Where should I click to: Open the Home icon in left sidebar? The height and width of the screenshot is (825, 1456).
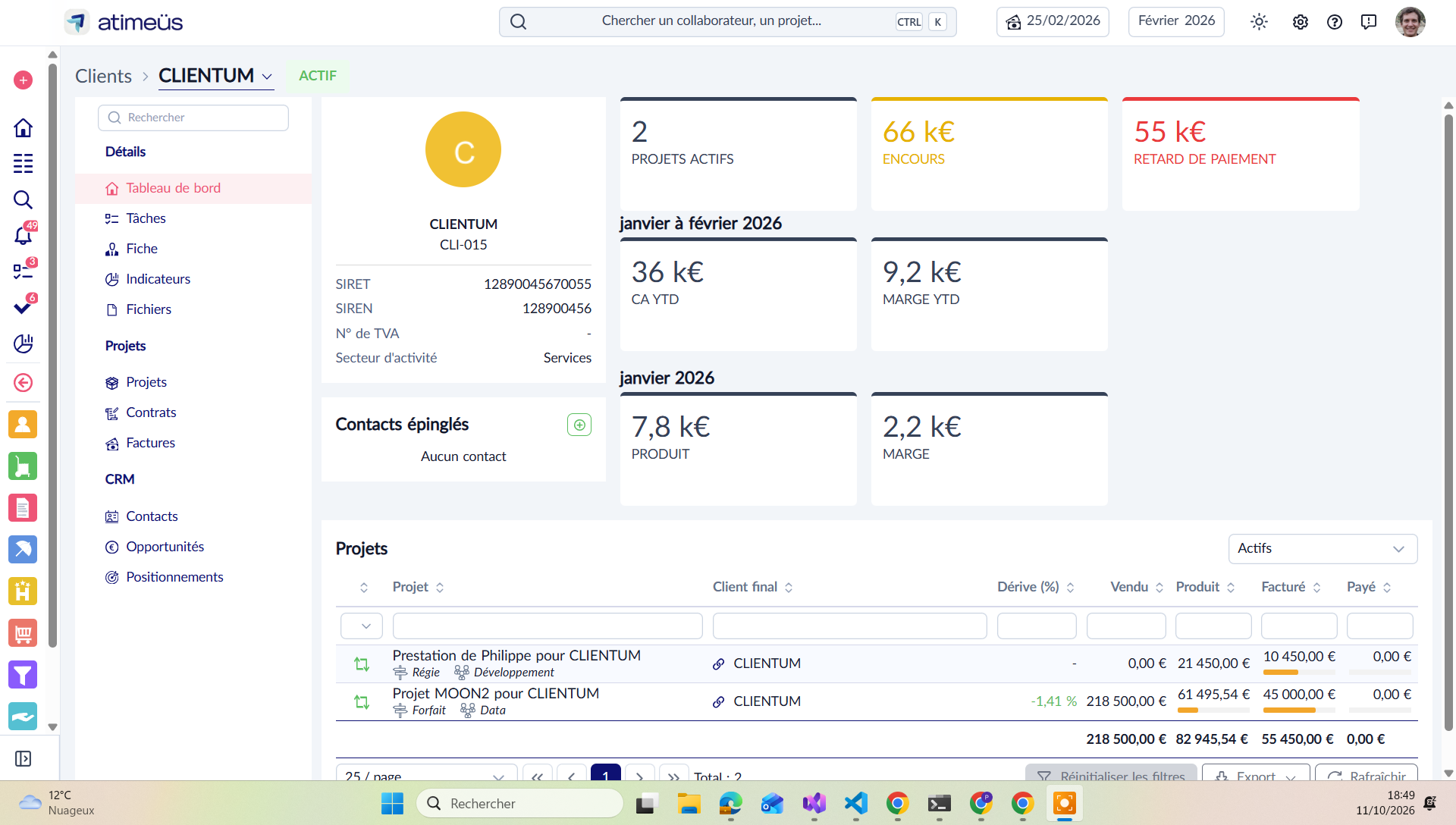(23, 127)
